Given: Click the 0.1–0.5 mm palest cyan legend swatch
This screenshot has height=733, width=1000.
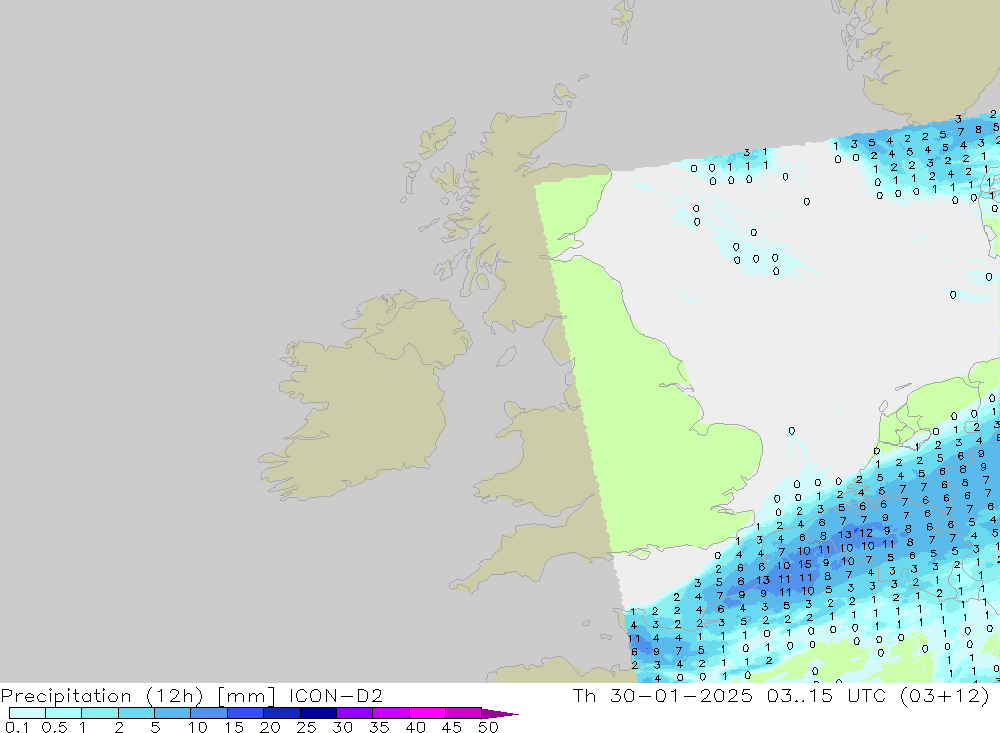Looking at the screenshot, I should coord(27,713).
